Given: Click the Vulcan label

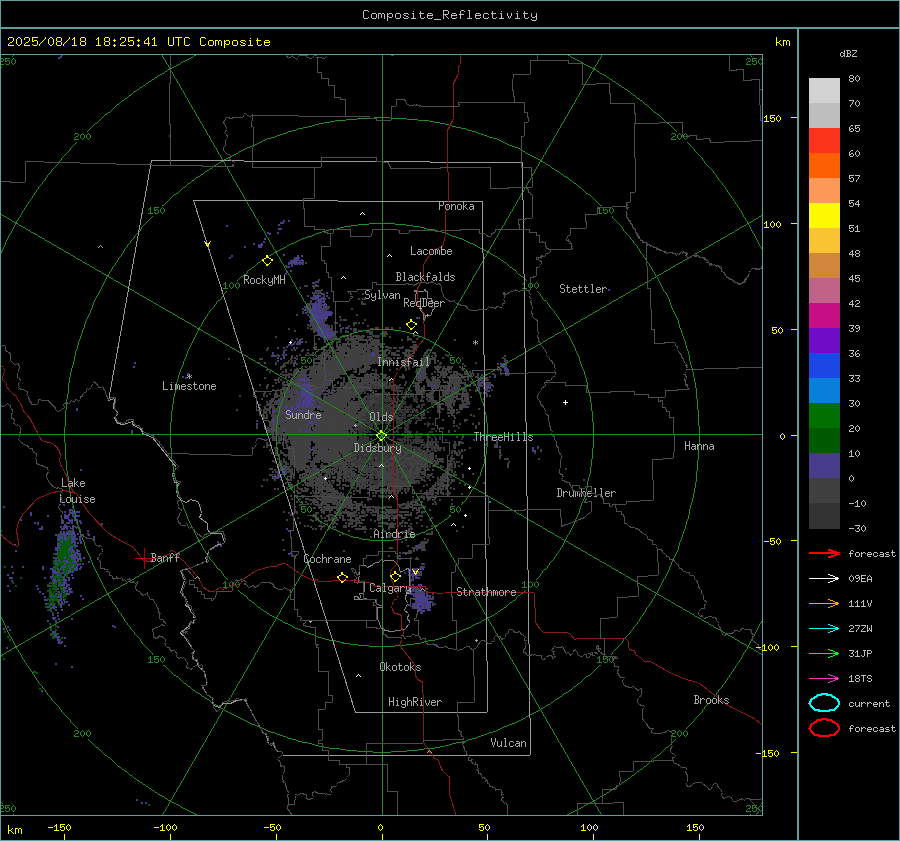Looking at the screenshot, I should click(x=508, y=743).
